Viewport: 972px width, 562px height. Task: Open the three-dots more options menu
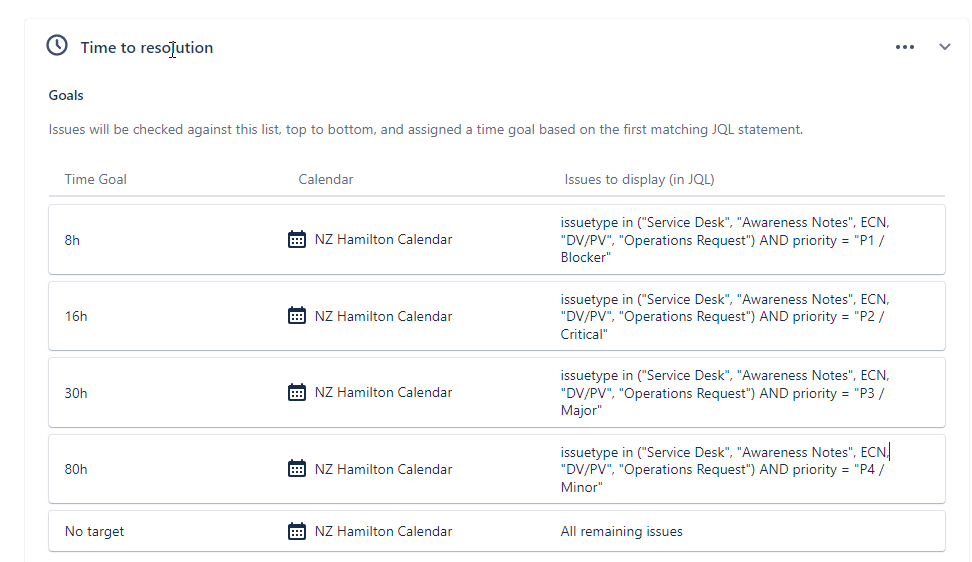click(904, 47)
